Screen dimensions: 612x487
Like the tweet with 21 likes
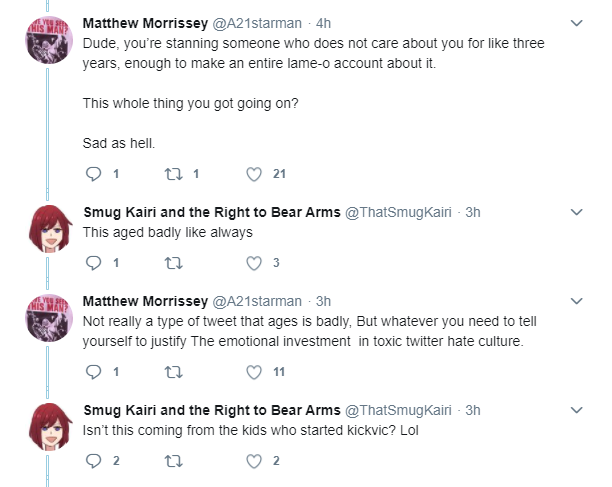tap(254, 174)
